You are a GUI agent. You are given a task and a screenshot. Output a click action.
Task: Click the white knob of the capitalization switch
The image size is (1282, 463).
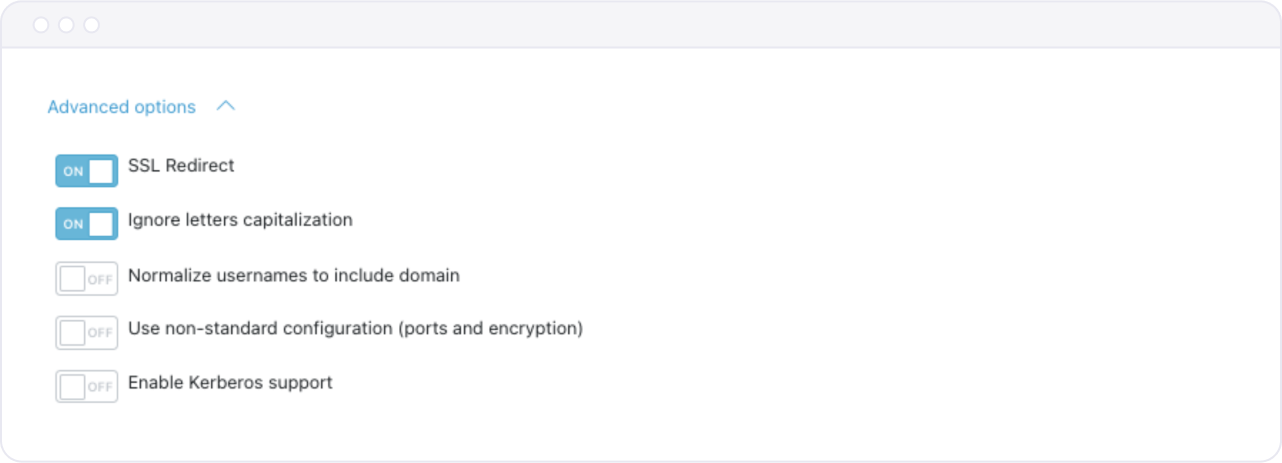pyautogui.click(x=101, y=224)
